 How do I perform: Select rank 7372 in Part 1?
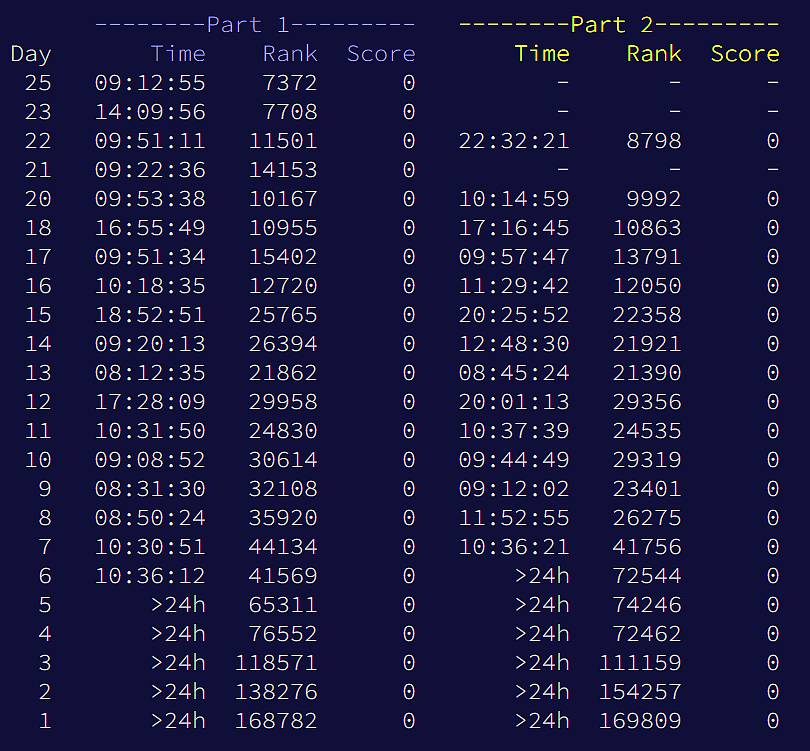[x=290, y=83]
